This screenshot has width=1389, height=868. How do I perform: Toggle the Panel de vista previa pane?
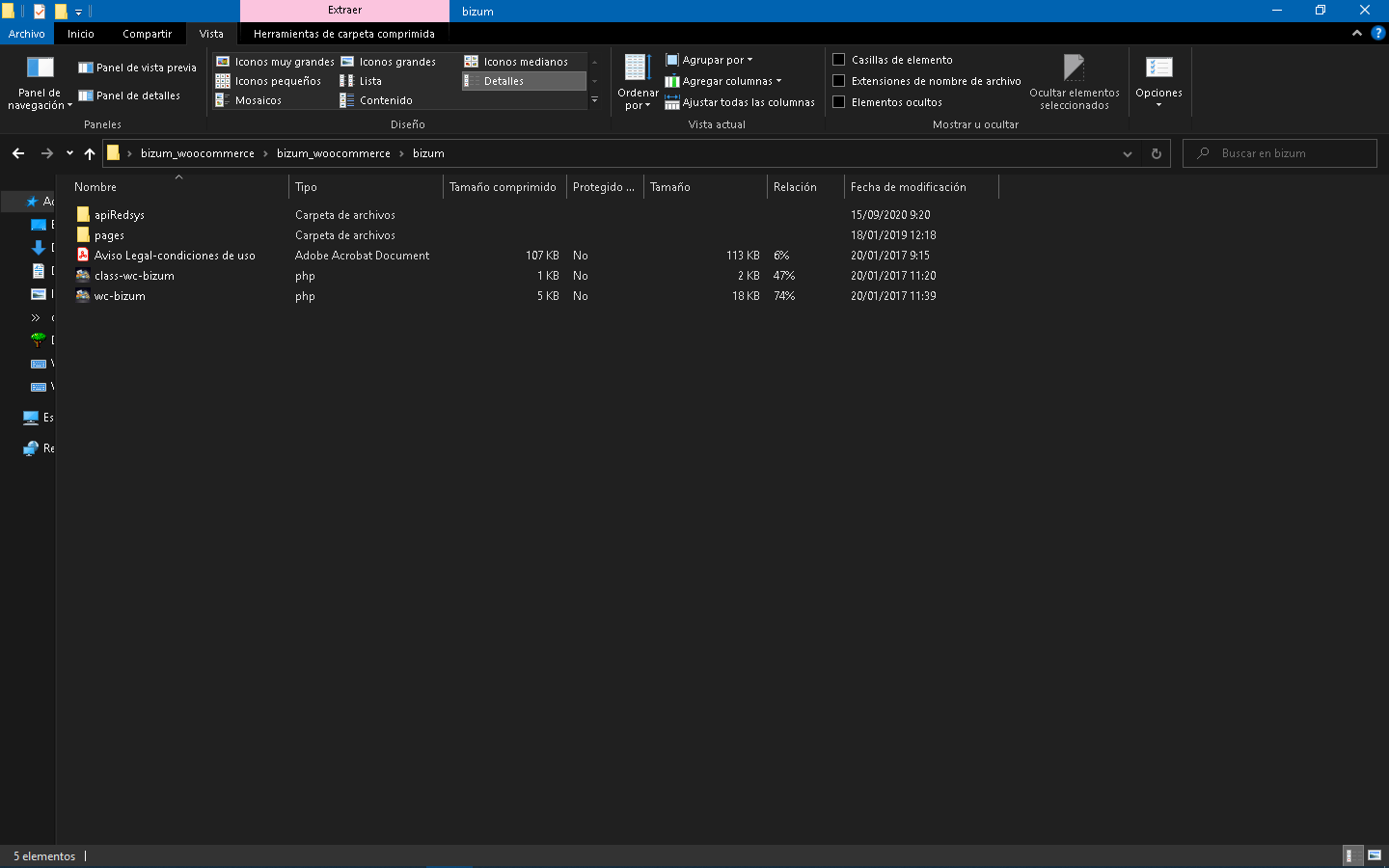[137, 68]
